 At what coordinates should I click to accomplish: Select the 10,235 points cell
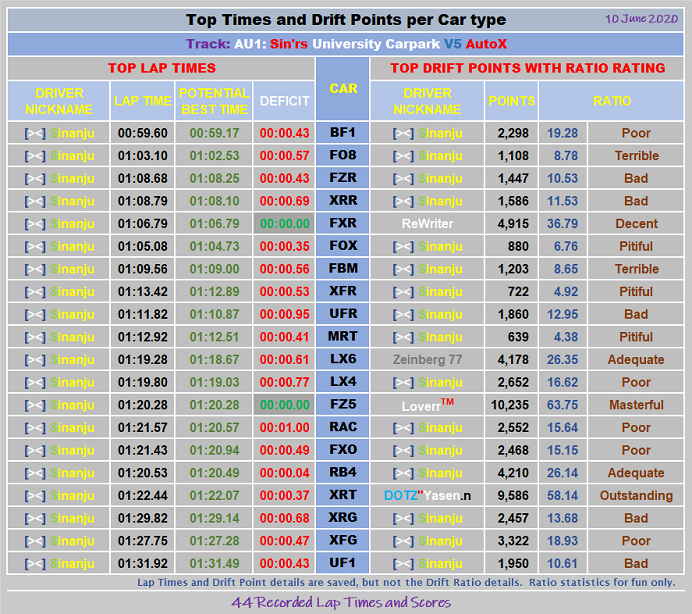click(x=511, y=405)
